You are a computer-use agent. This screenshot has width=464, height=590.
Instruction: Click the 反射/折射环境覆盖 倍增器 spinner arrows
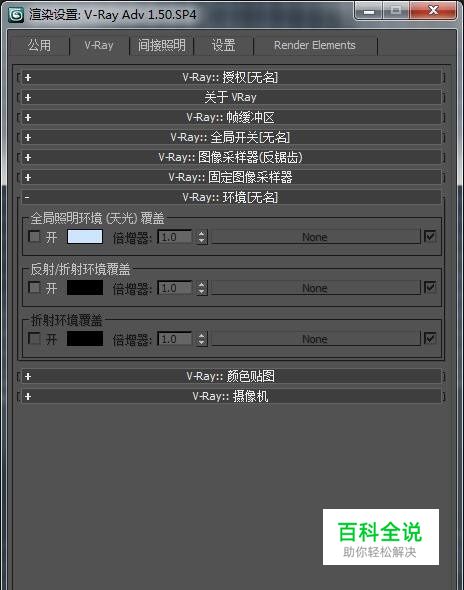(x=202, y=288)
